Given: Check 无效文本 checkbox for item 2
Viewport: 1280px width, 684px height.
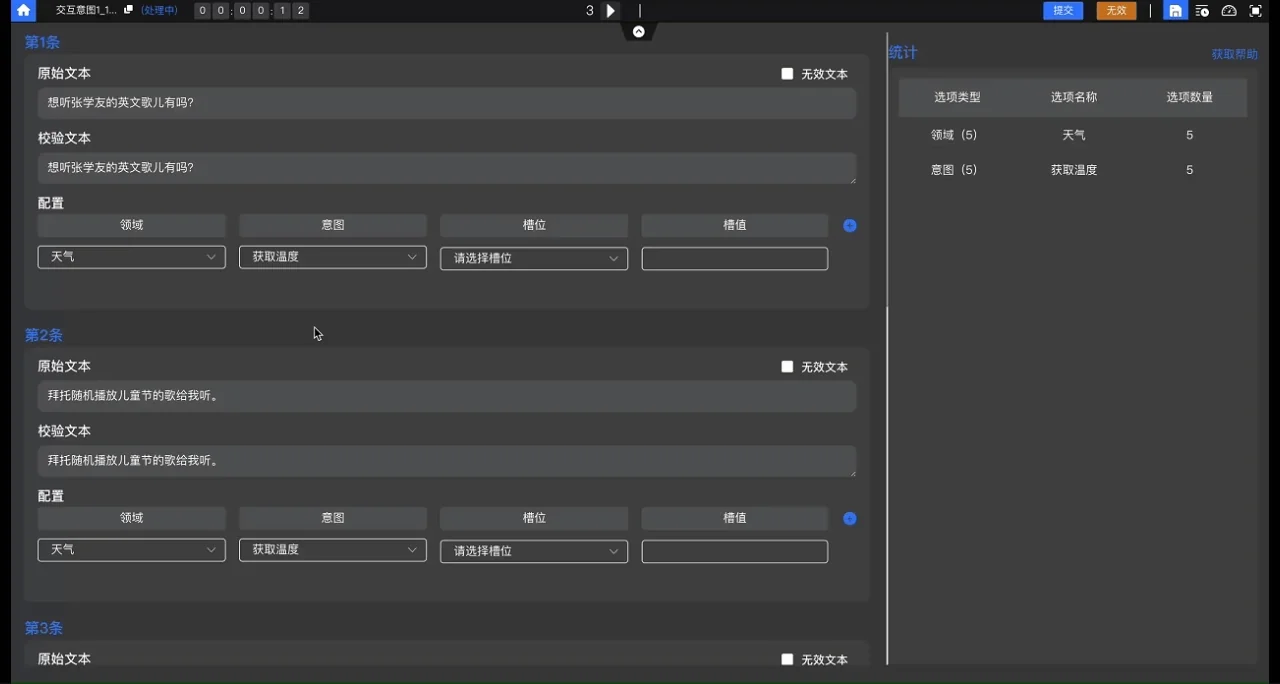Looking at the screenshot, I should coord(787,367).
